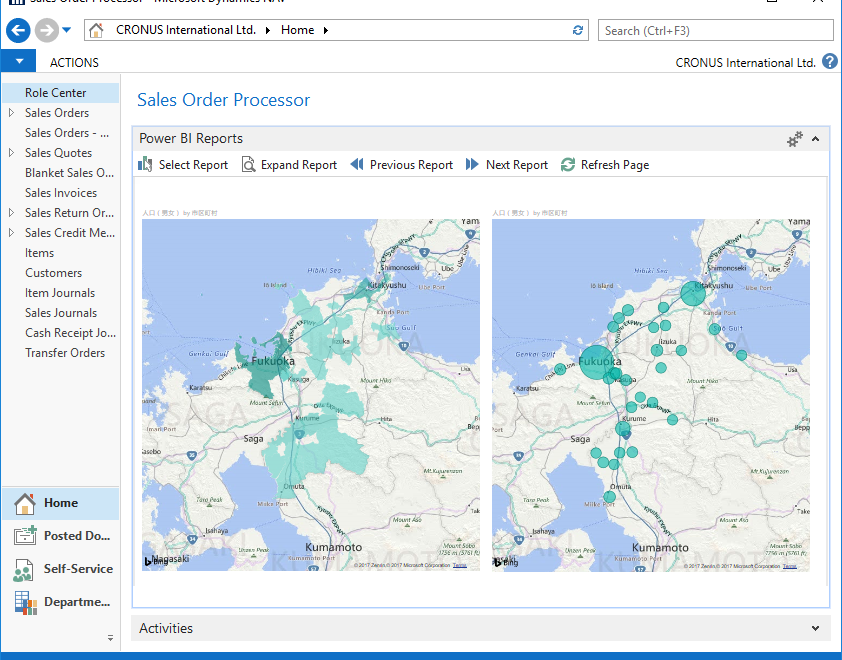Click the grey Forward arrow button
This screenshot has height=660, width=842.
[x=47, y=31]
